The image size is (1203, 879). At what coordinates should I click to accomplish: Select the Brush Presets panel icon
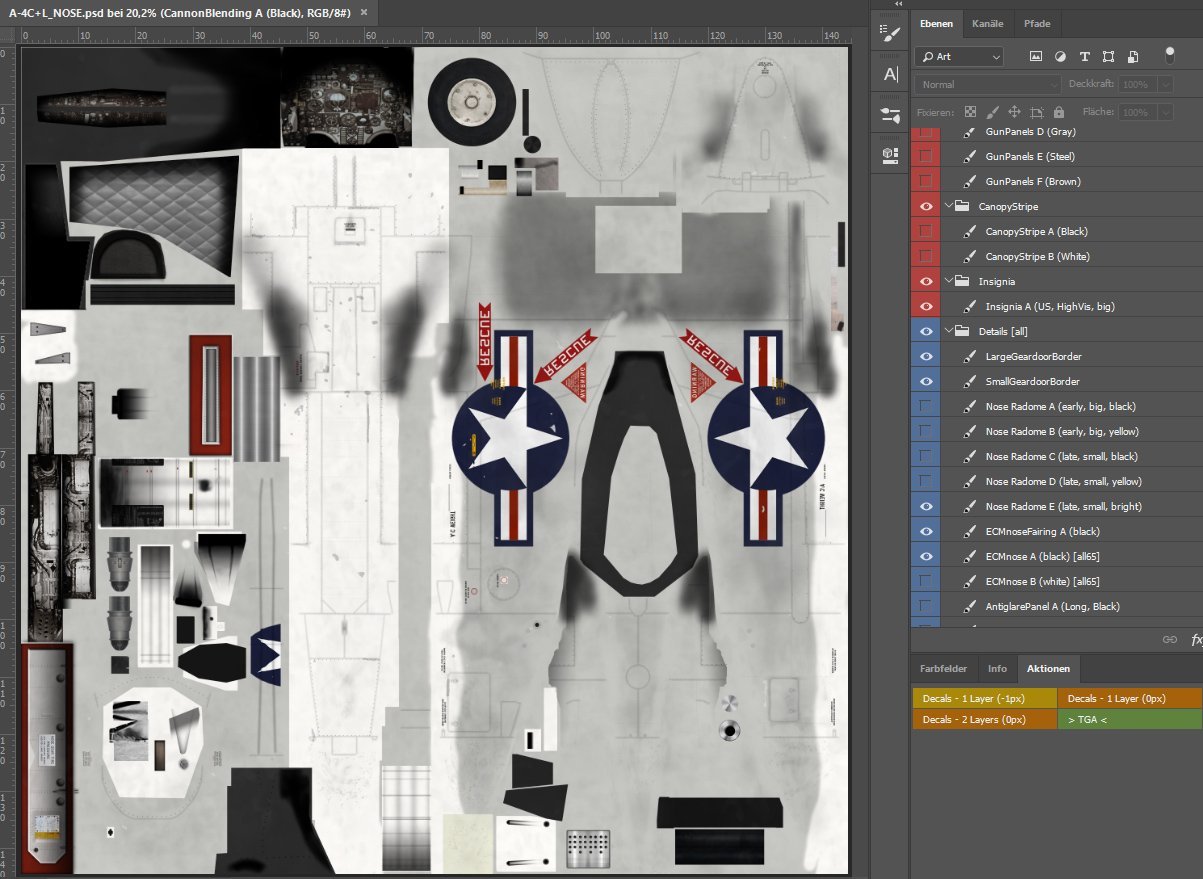[889, 32]
